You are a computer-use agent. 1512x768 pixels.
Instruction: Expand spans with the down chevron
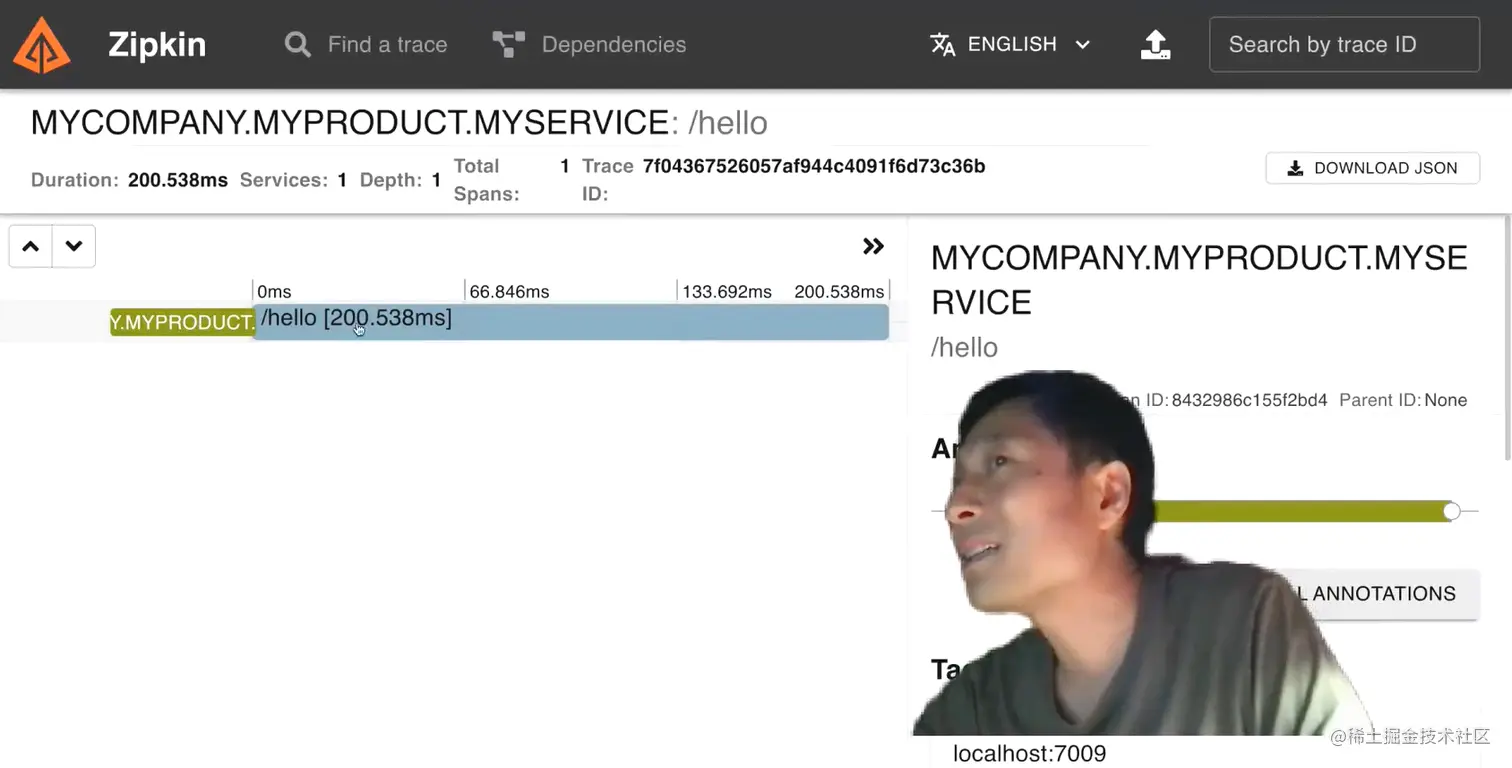tap(74, 247)
